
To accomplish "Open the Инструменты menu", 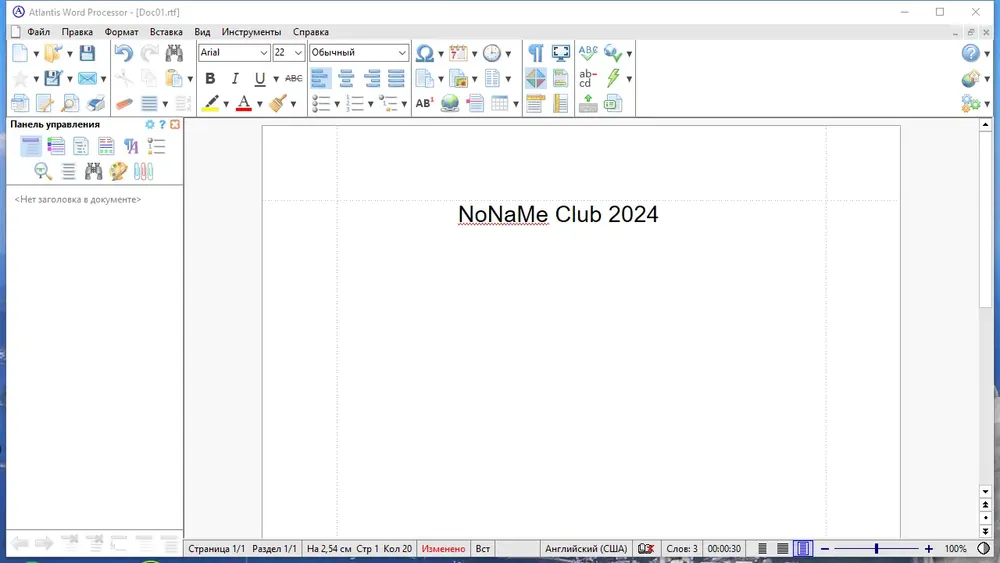I will click(x=251, y=32).
